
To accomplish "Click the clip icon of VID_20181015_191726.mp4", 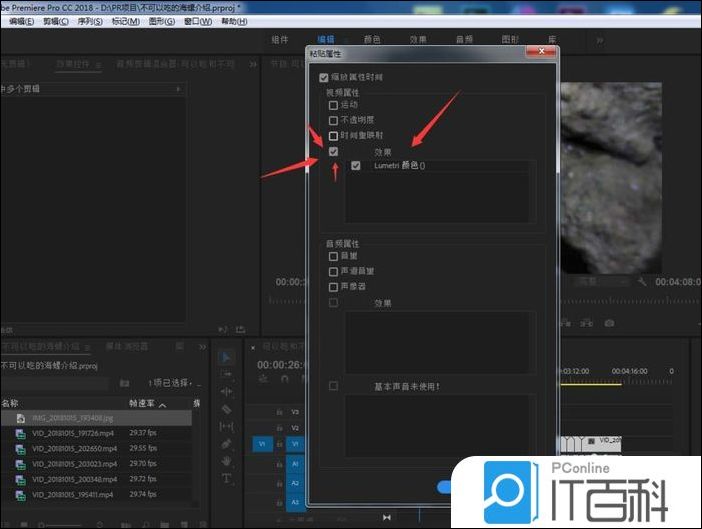I will click(x=21, y=433).
